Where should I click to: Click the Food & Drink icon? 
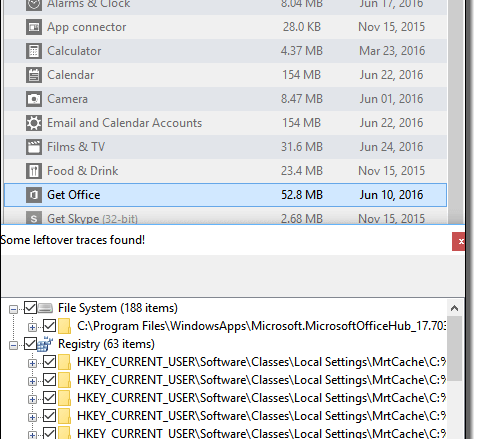(x=34, y=171)
